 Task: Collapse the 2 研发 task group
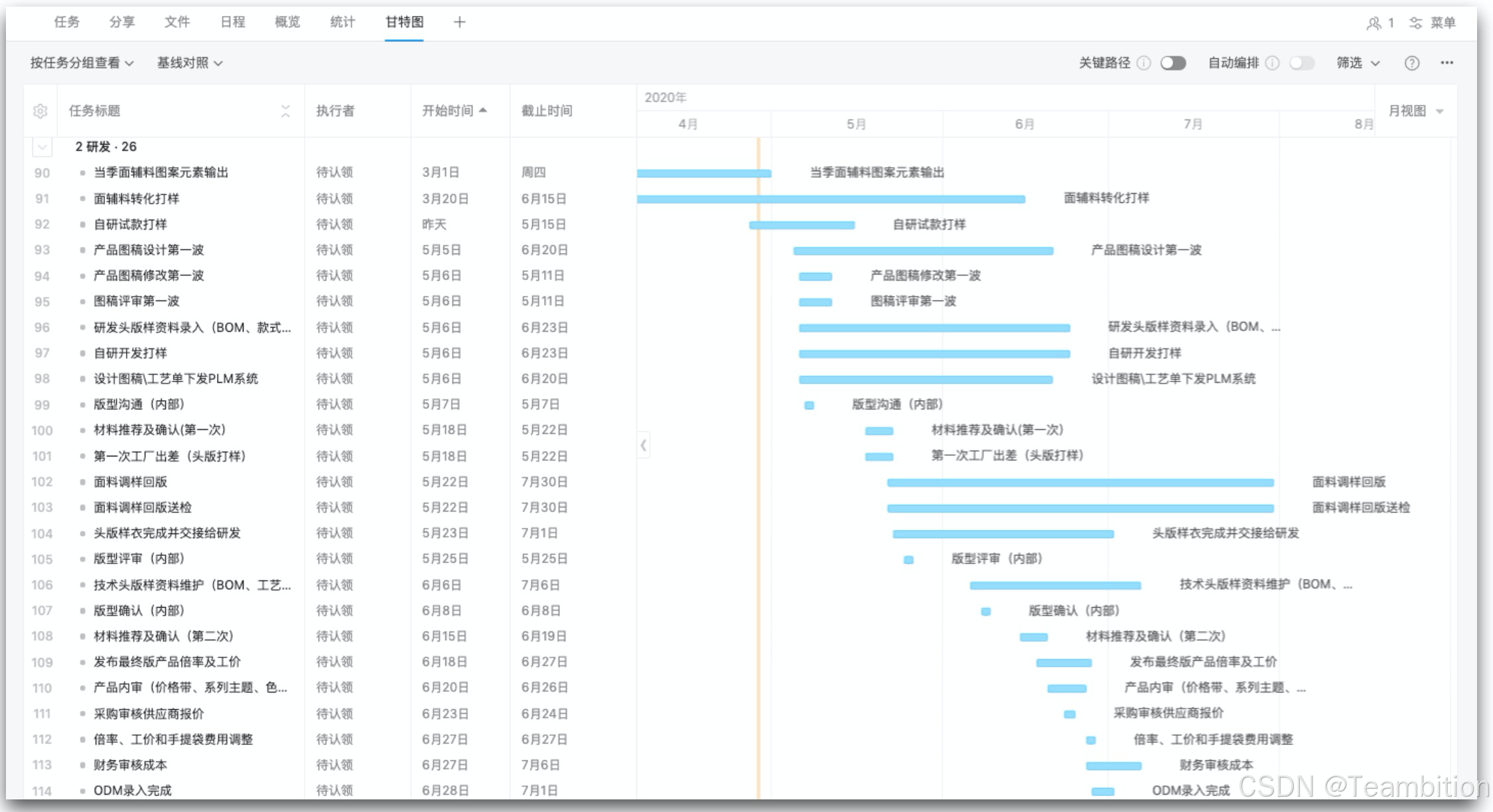[x=42, y=147]
